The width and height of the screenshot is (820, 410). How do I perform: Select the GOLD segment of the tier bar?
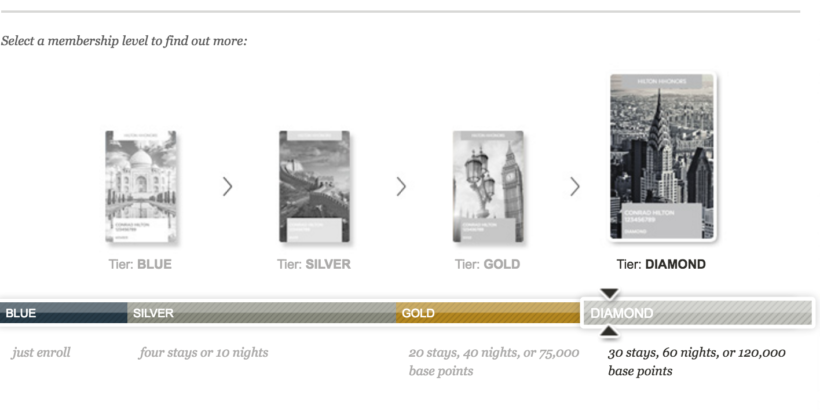pyautogui.click(x=488, y=313)
